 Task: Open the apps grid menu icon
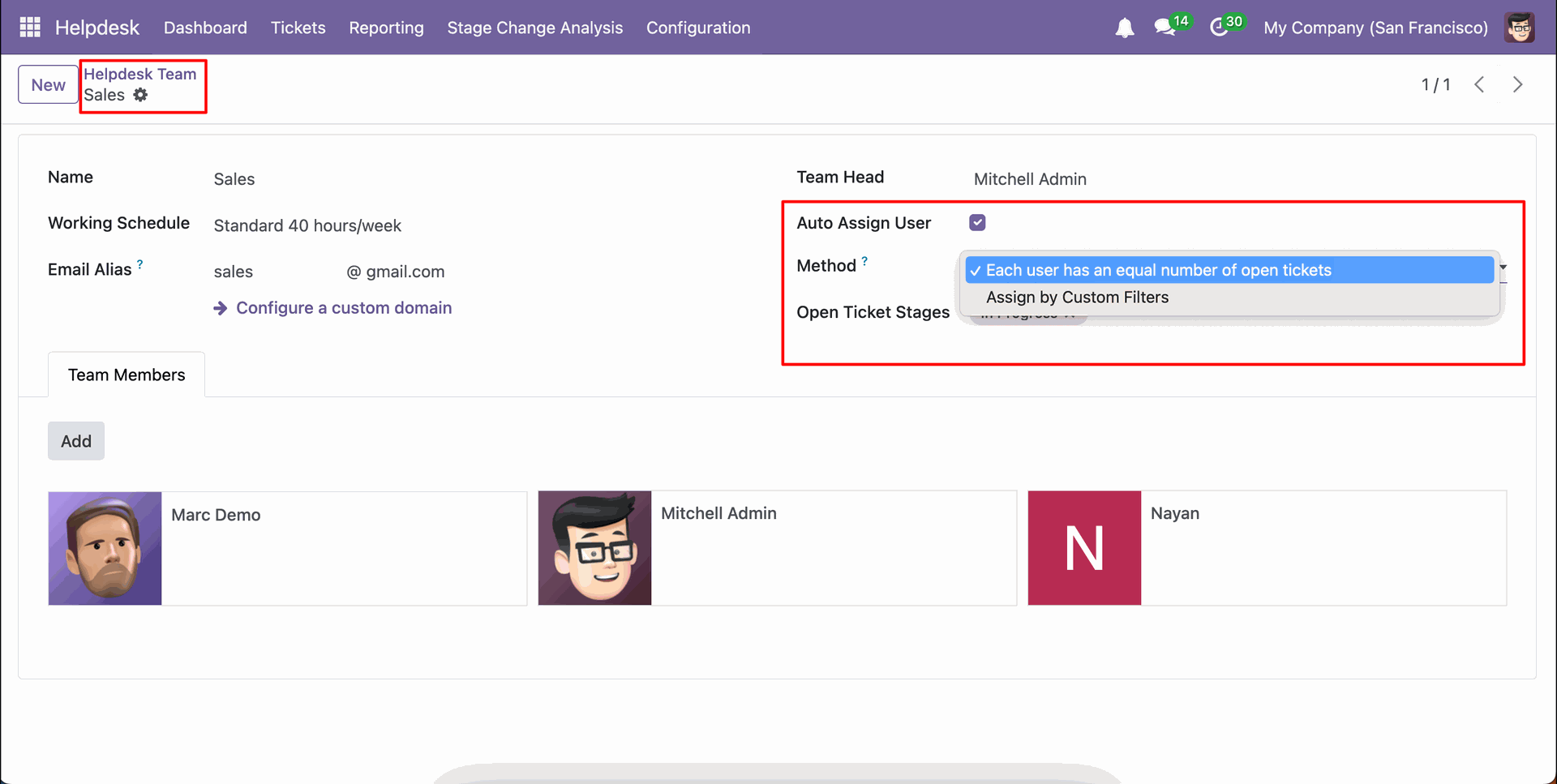(x=30, y=28)
